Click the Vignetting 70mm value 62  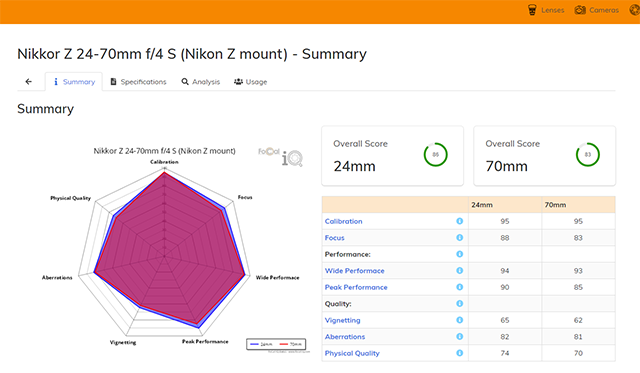pyautogui.click(x=578, y=320)
